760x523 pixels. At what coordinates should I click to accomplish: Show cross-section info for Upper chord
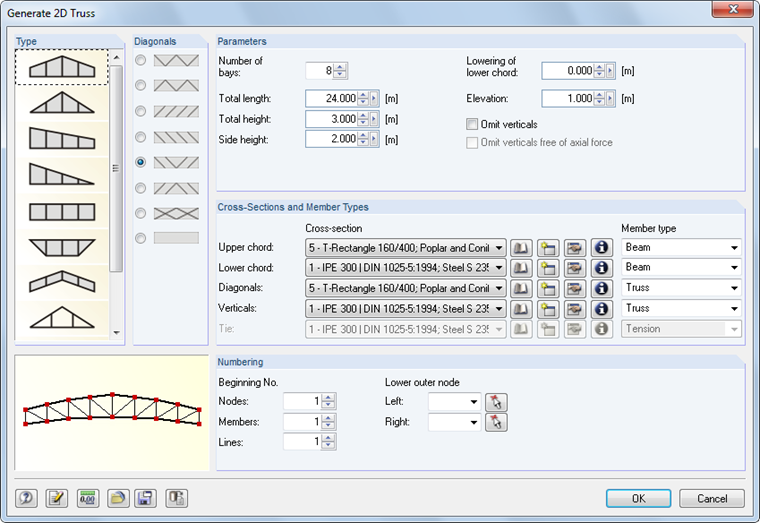click(602, 248)
